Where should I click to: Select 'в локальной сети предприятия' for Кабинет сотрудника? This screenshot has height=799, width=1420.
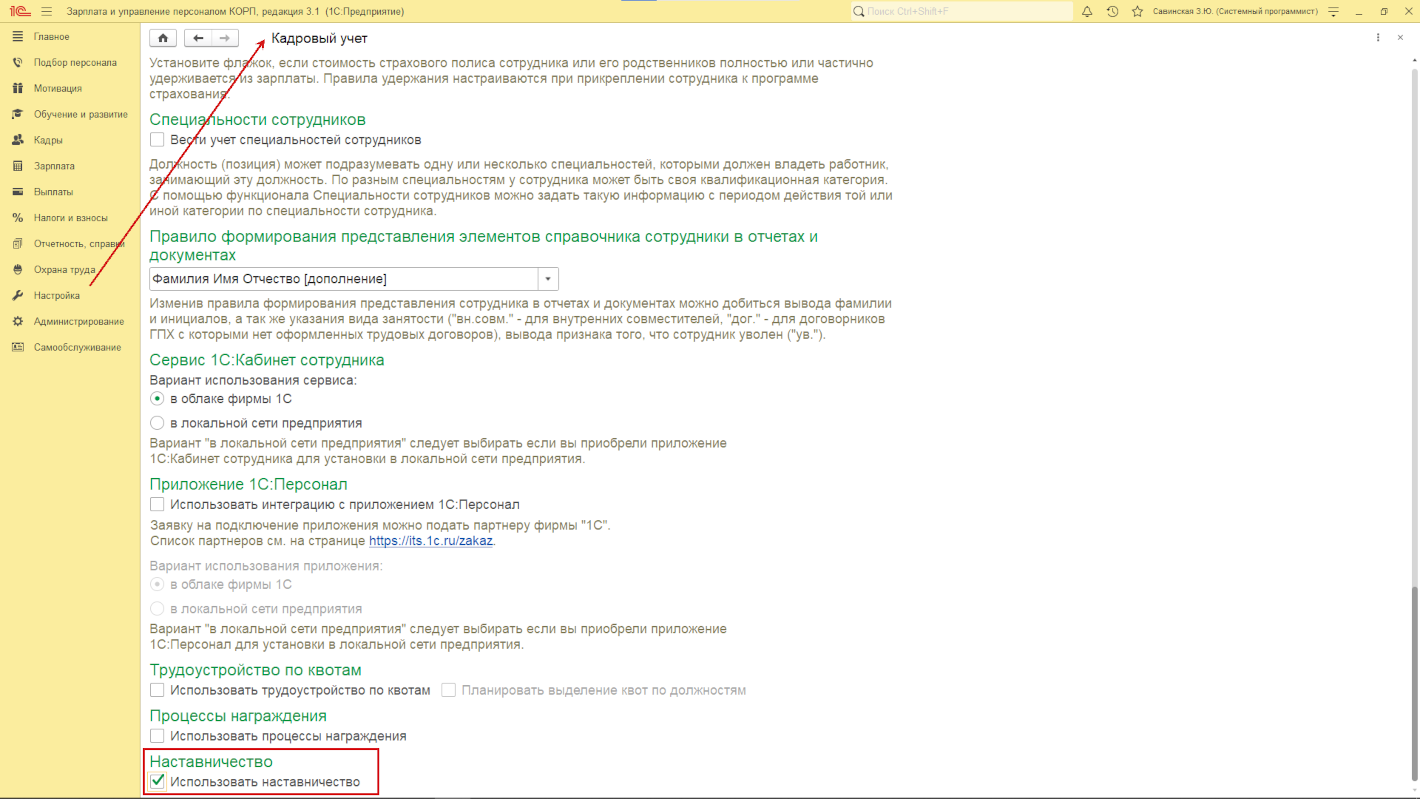(157, 423)
